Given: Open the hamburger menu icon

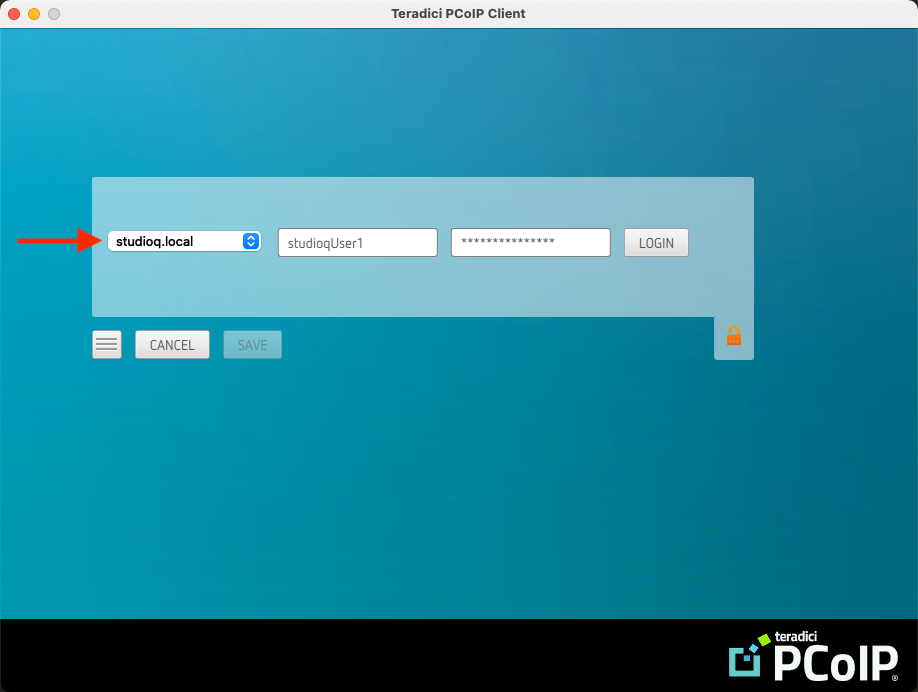Looking at the screenshot, I should (107, 345).
